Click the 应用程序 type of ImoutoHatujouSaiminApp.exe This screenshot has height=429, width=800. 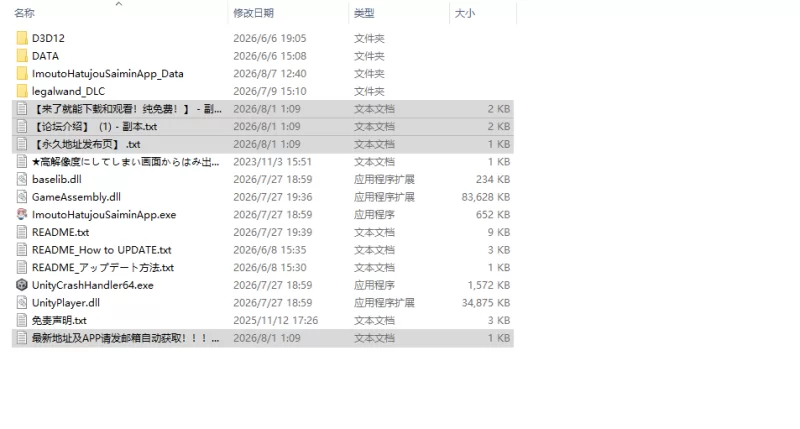tap(374, 215)
